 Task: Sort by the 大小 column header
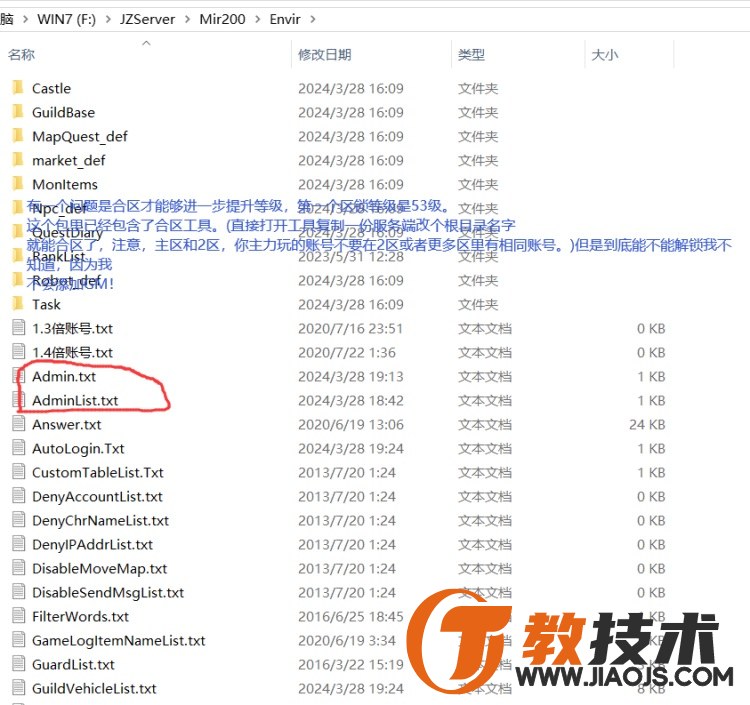pyautogui.click(x=604, y=55)
